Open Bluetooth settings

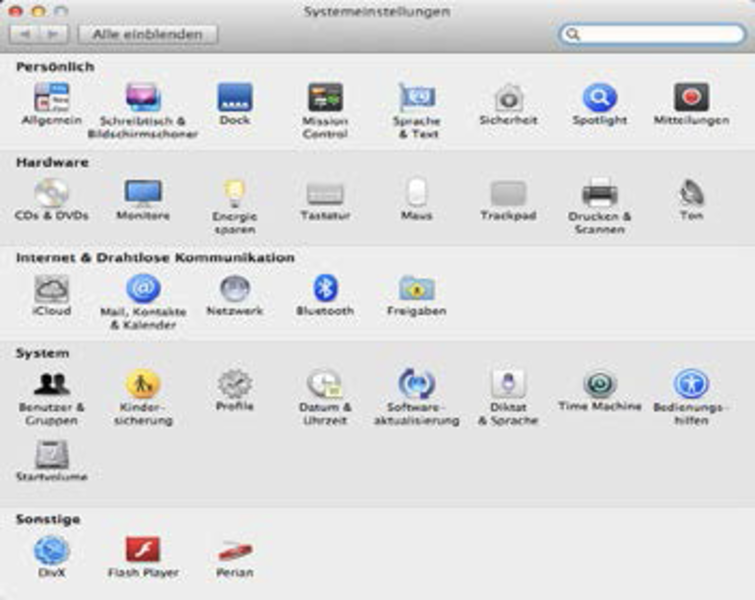(x=325, y=295)
